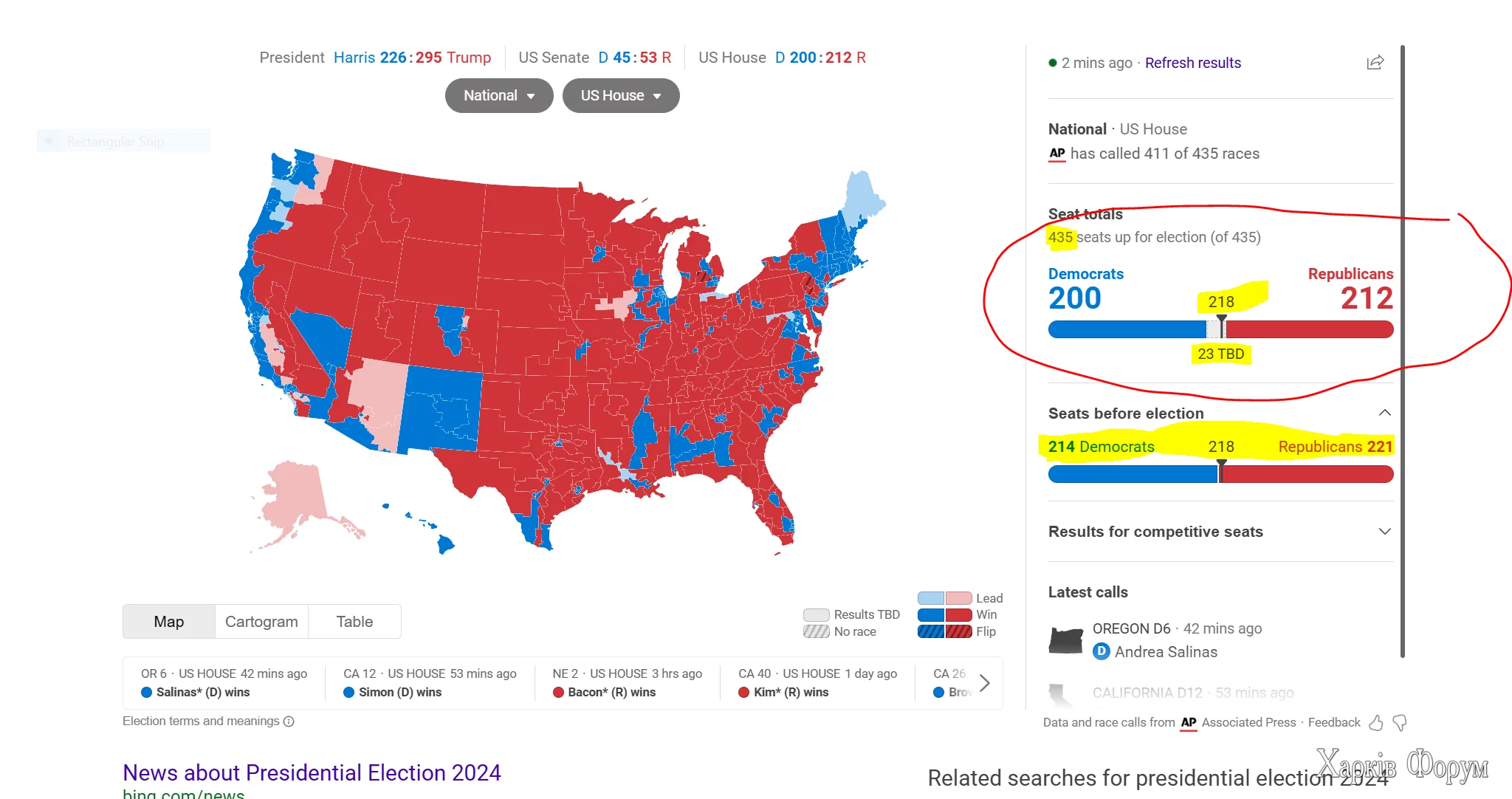Open News about Presidential Election 2024
Screen dimensions: 1512x799
coord(312,772)
